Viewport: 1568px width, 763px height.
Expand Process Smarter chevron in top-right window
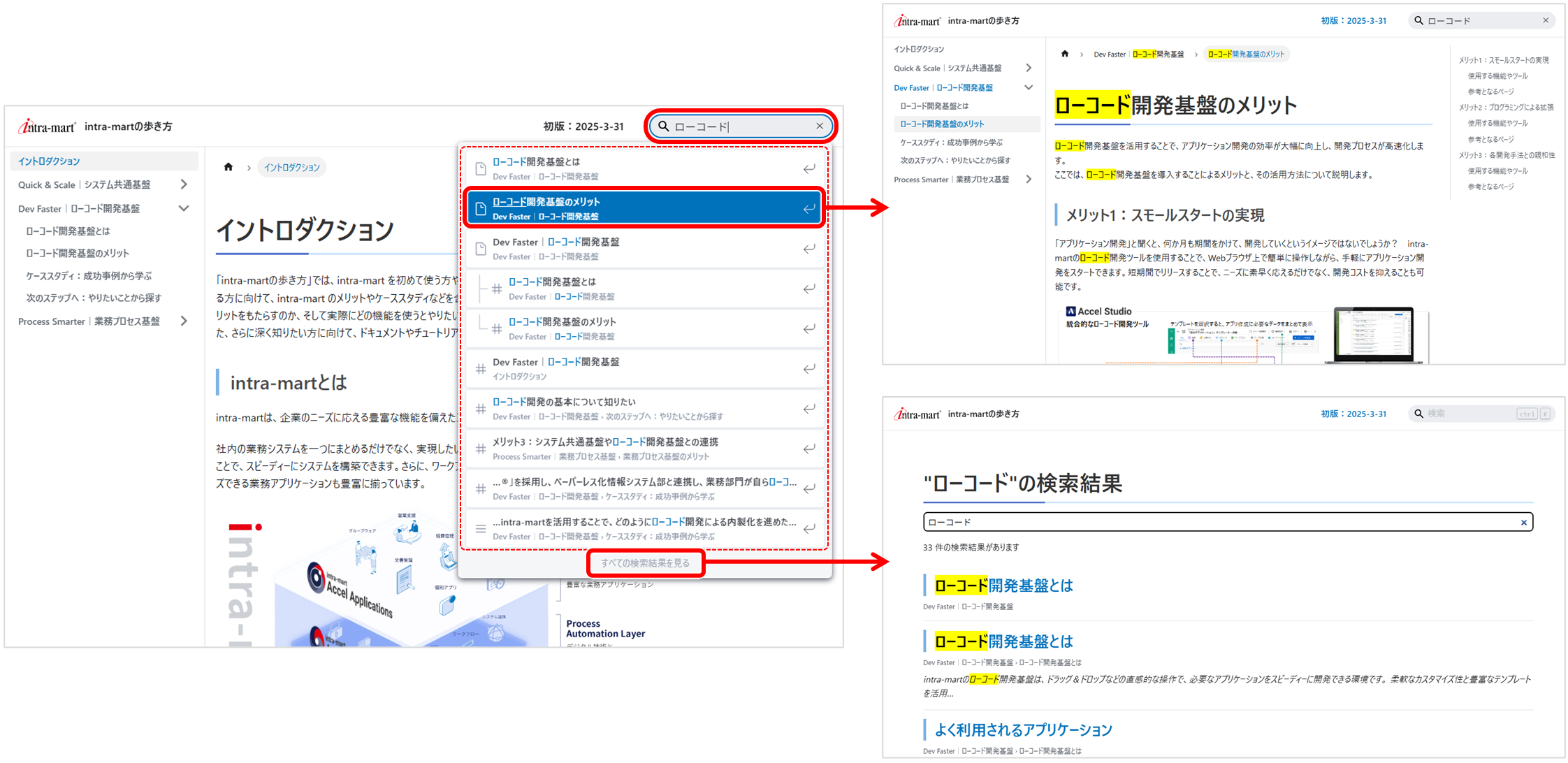(1029, 180)
